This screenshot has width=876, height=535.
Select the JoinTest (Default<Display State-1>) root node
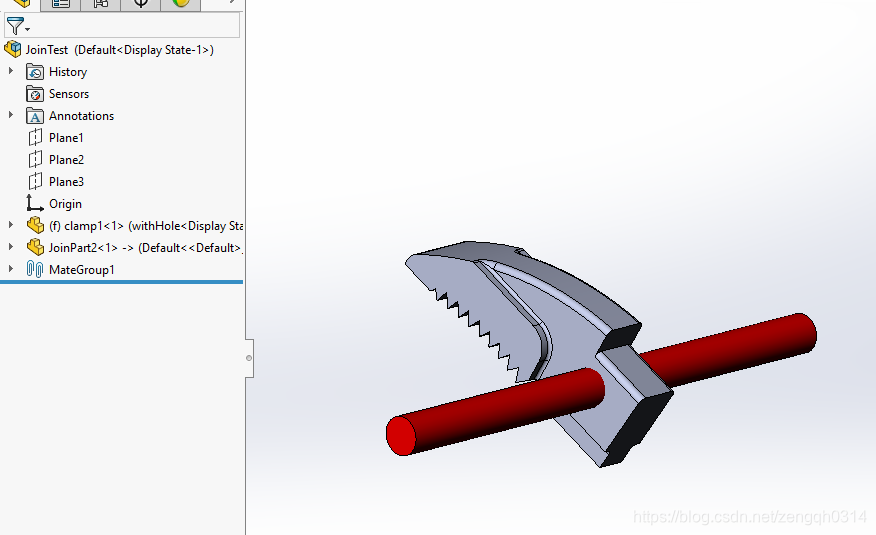tap(120, 50)
